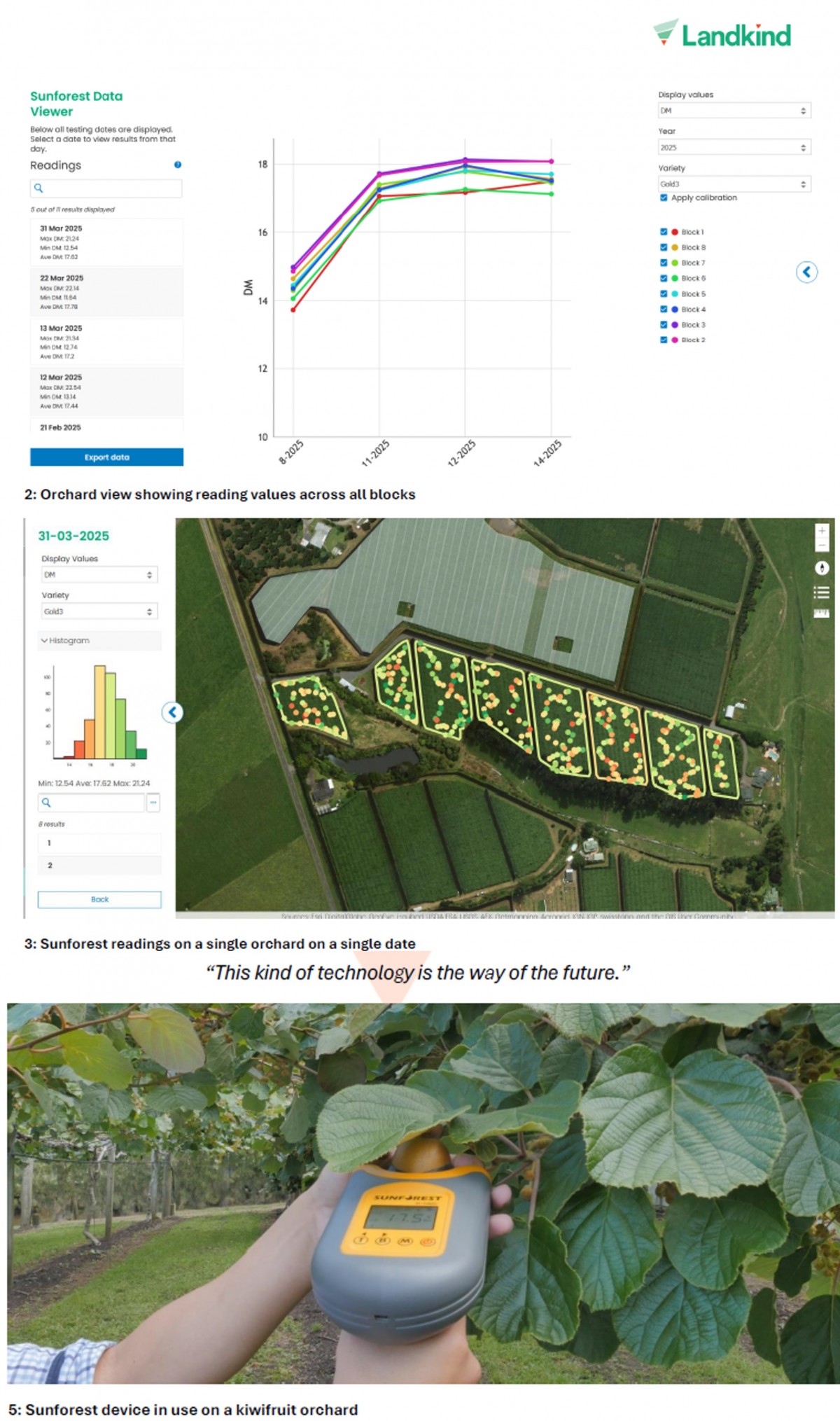
Task: Open orchard panel Display Values dropdown
Action: click(99, 574)
